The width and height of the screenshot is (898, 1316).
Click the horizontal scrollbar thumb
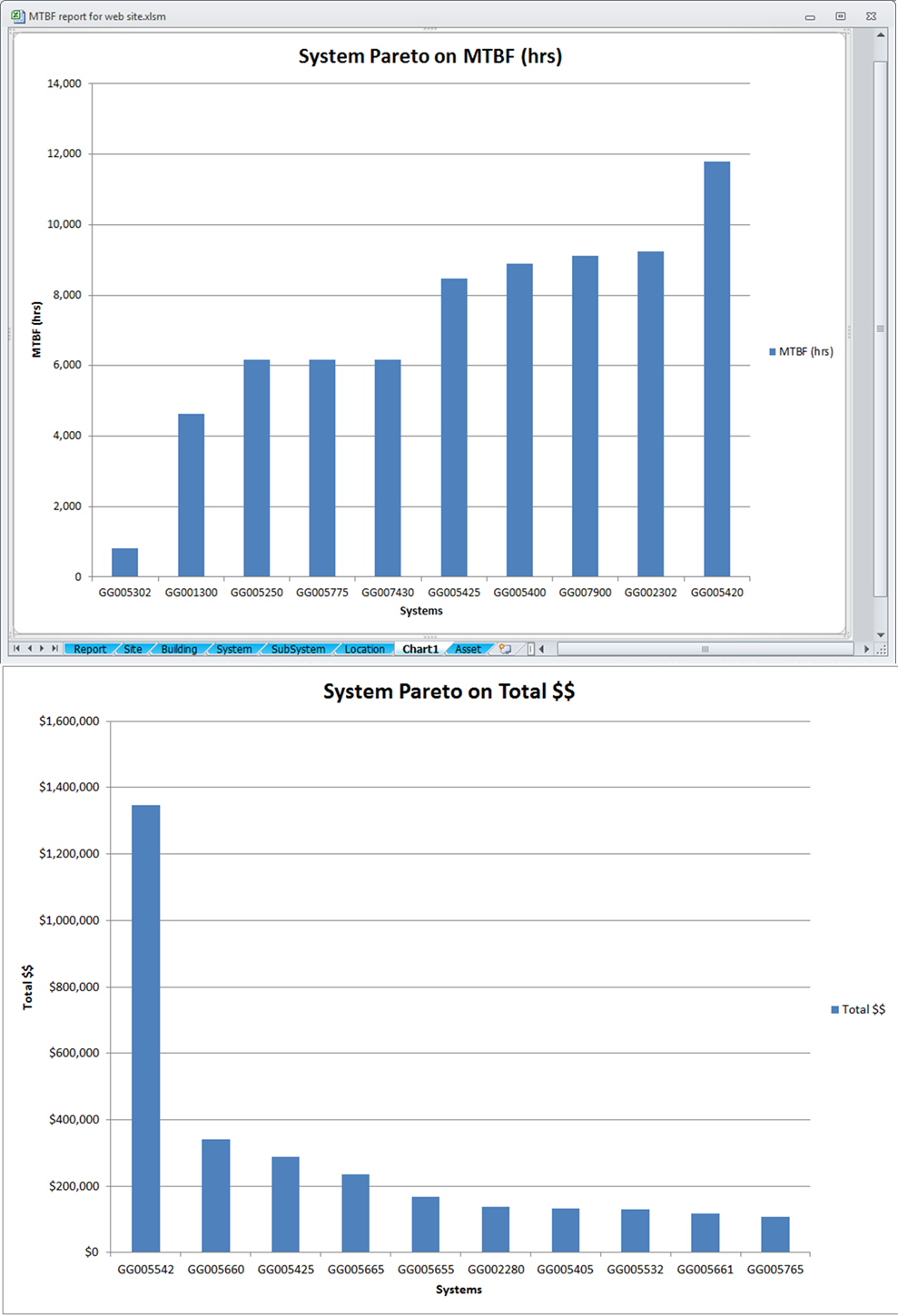click(706, 649)
